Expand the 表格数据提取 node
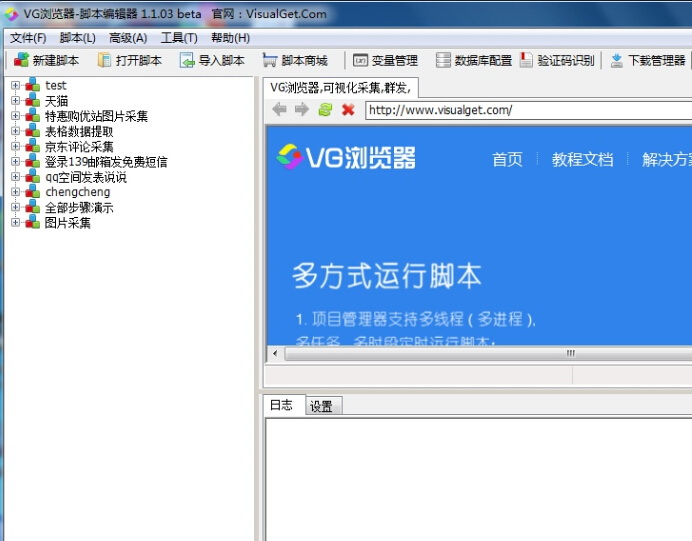The image size is (692, 541). coord(15,131)
